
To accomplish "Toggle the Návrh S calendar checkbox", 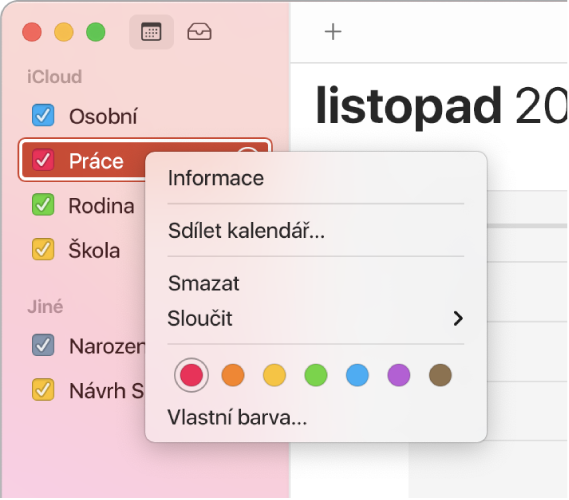I will click(x=43, y=390).
